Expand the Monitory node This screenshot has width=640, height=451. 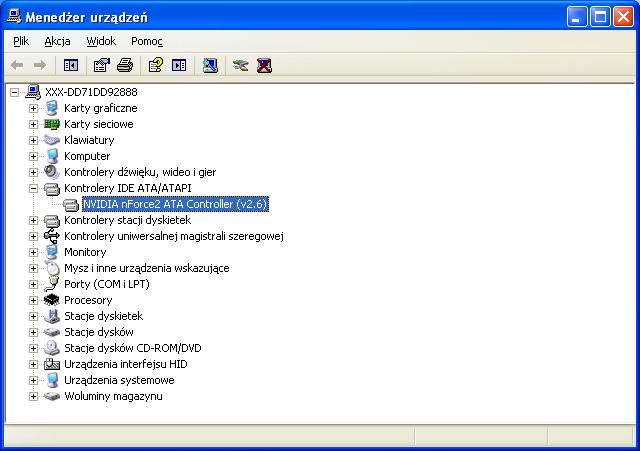pos(33,252)
